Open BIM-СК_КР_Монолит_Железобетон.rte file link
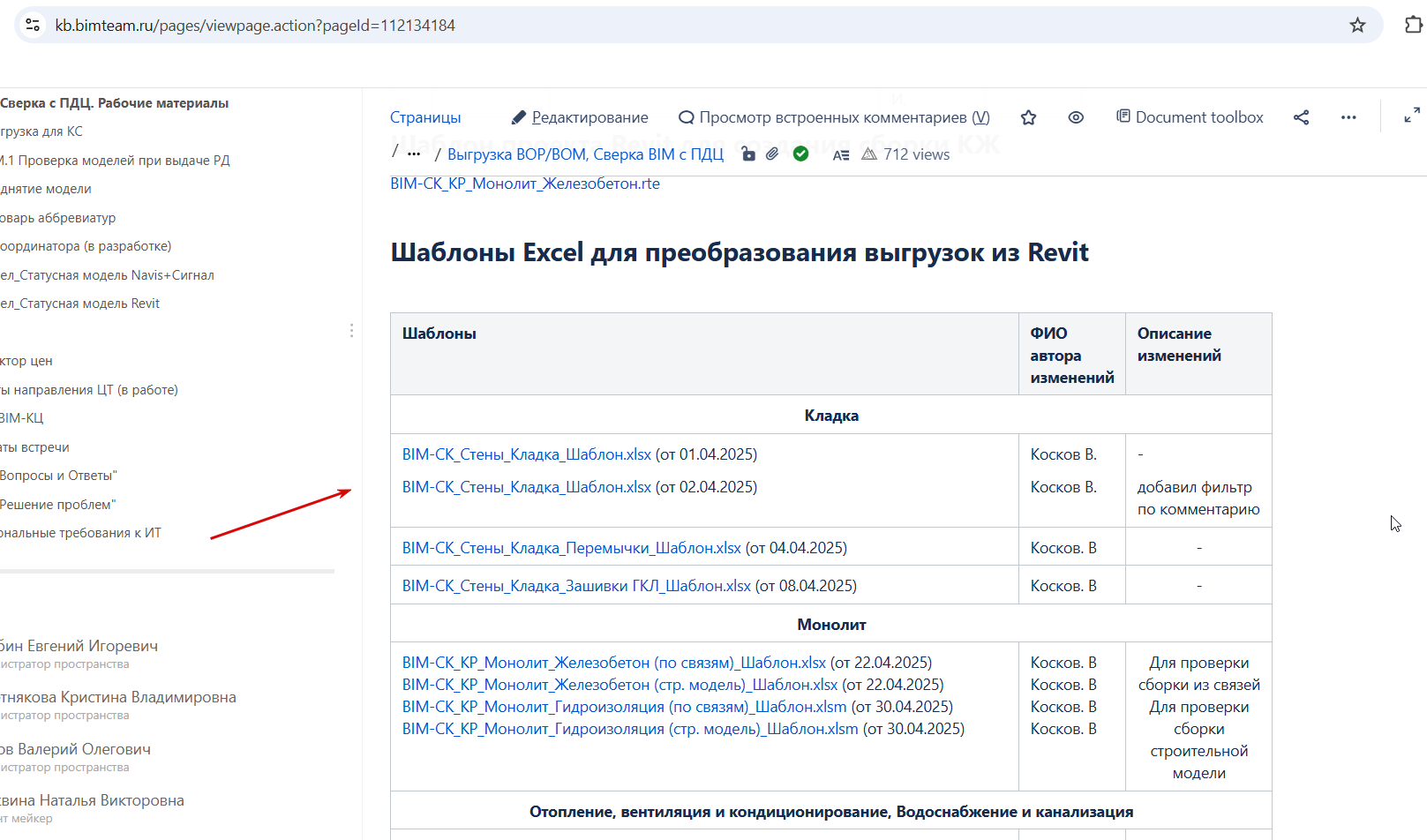Image resolution: width=1427 pixels, height=840 pixels. (525, 184)
